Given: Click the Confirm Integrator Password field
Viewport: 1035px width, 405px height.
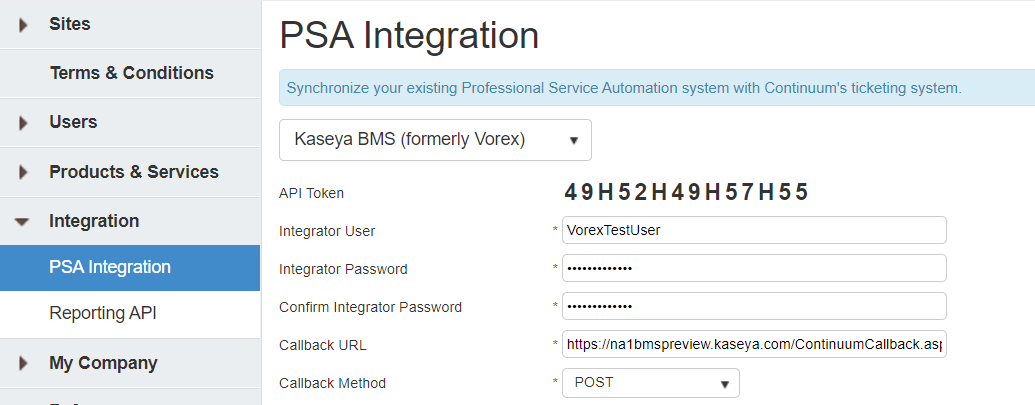Looking at the screenshot, I should 754,306.
